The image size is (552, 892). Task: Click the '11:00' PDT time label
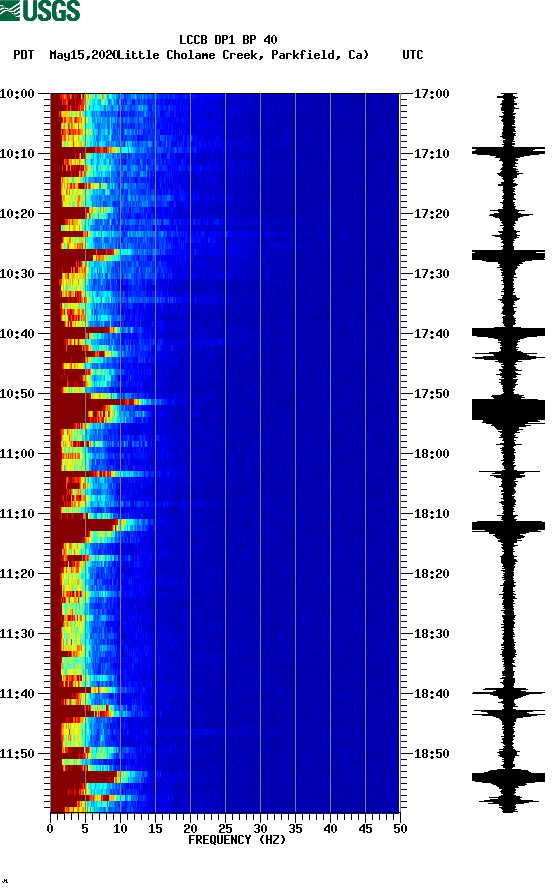point(17,454)
